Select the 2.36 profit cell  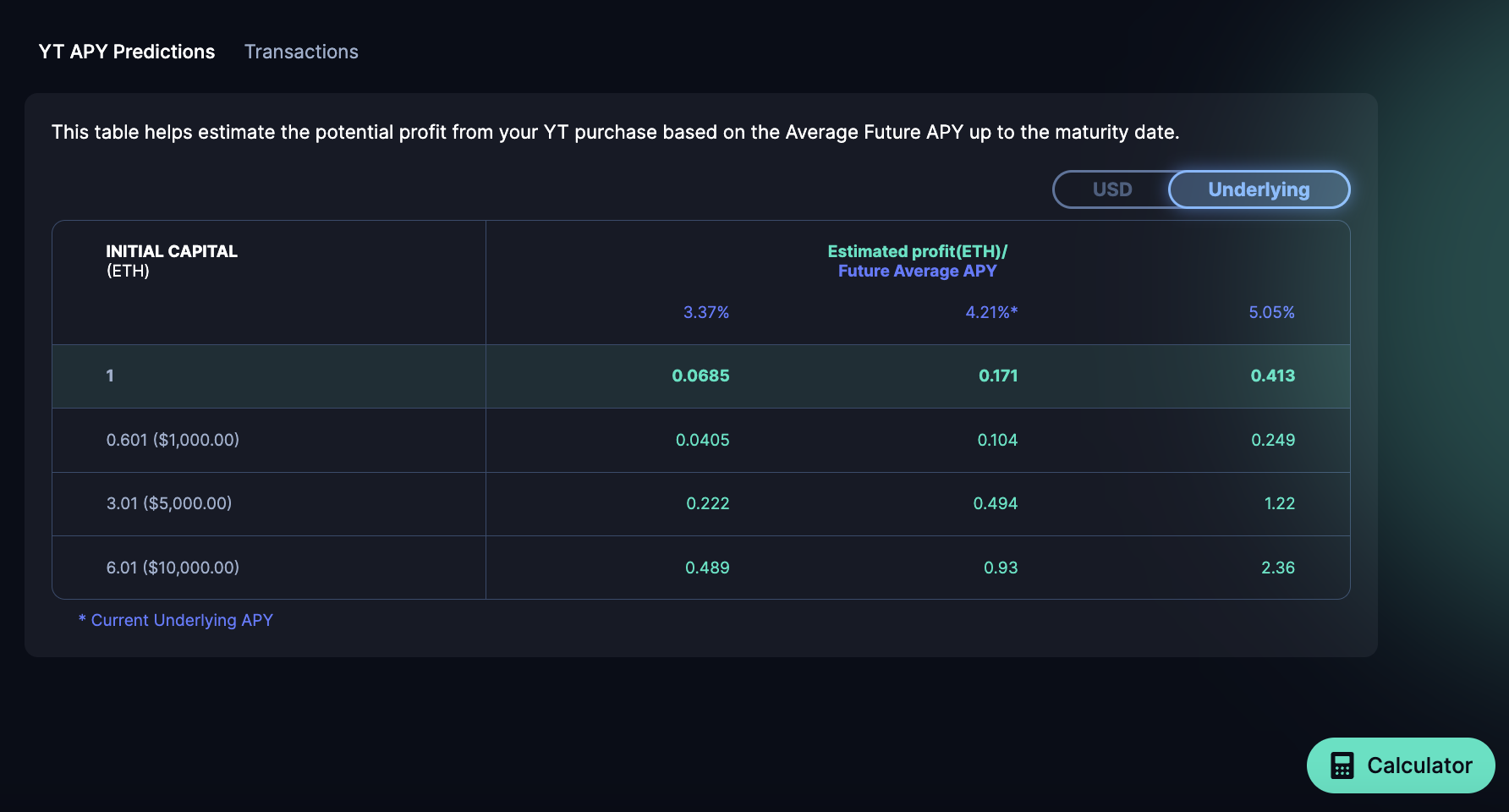[1277, 568]
